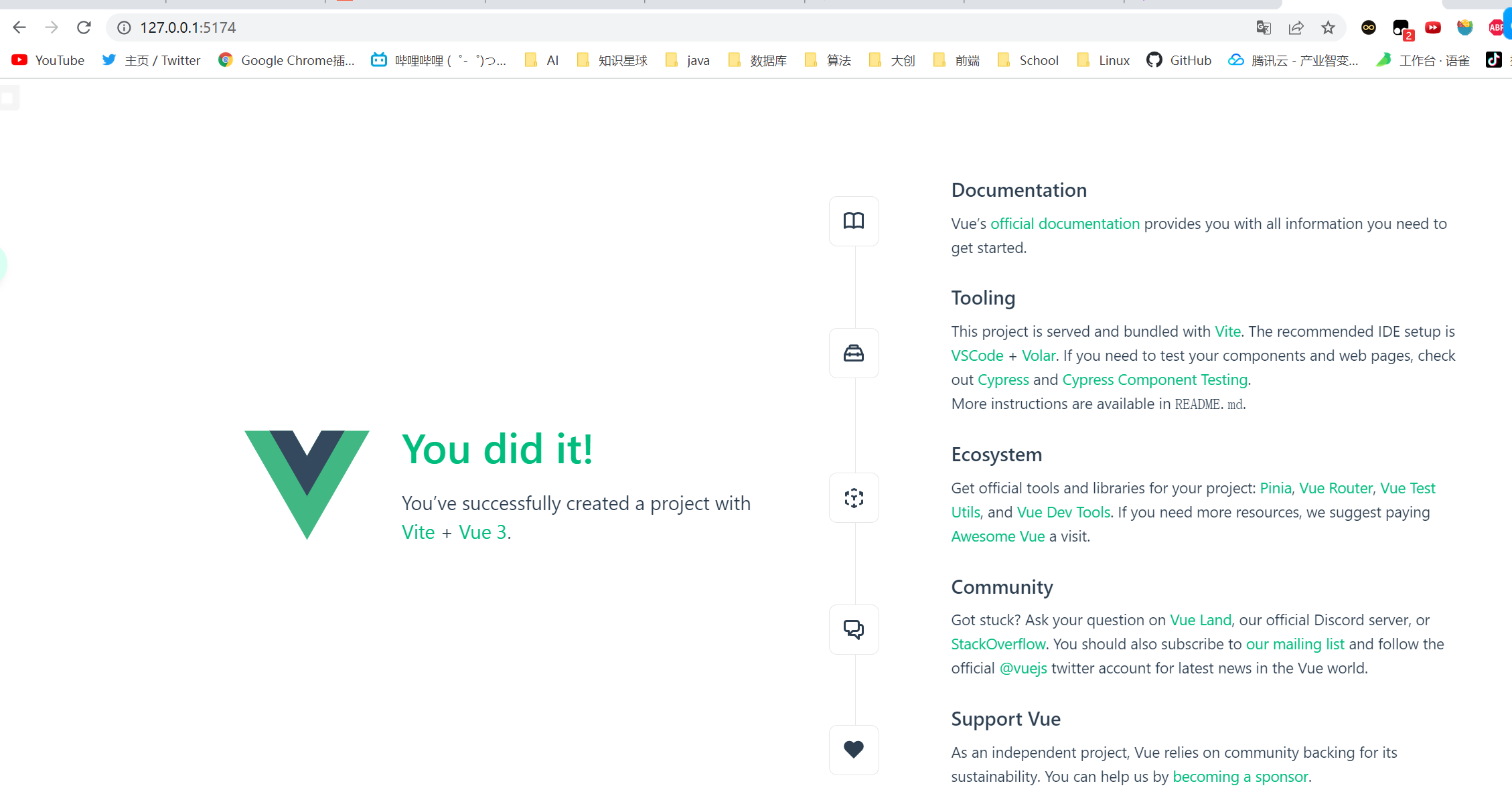Image resolution: width=1512 pixels, height=808 pixels.
Task: Open the java bookmark folder
Action: pos(688,60)
